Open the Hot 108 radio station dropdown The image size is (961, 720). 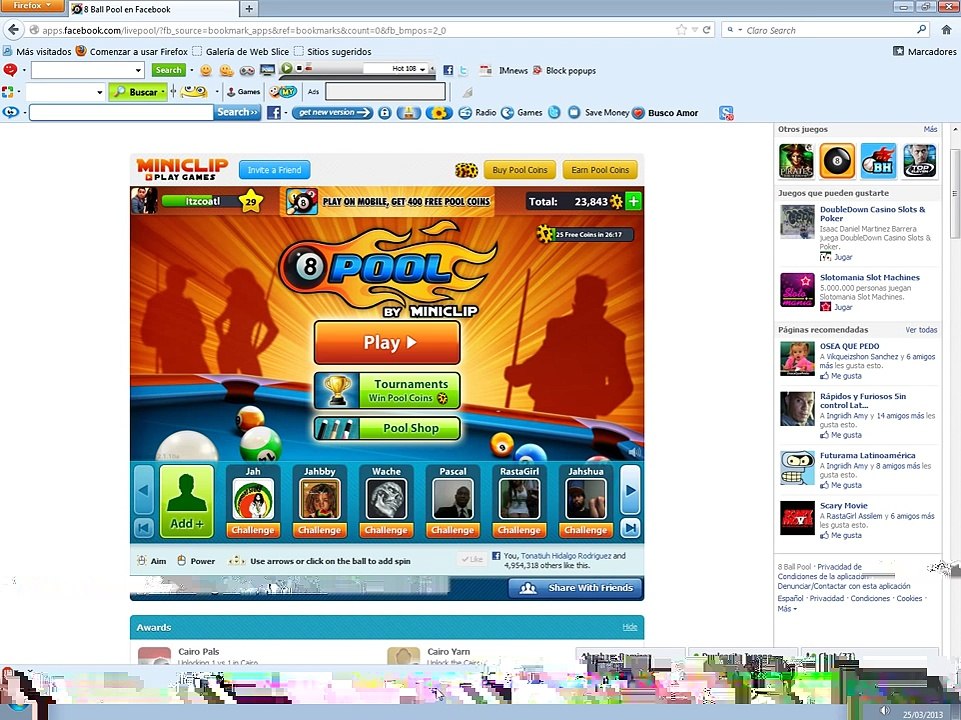point(422,69)
